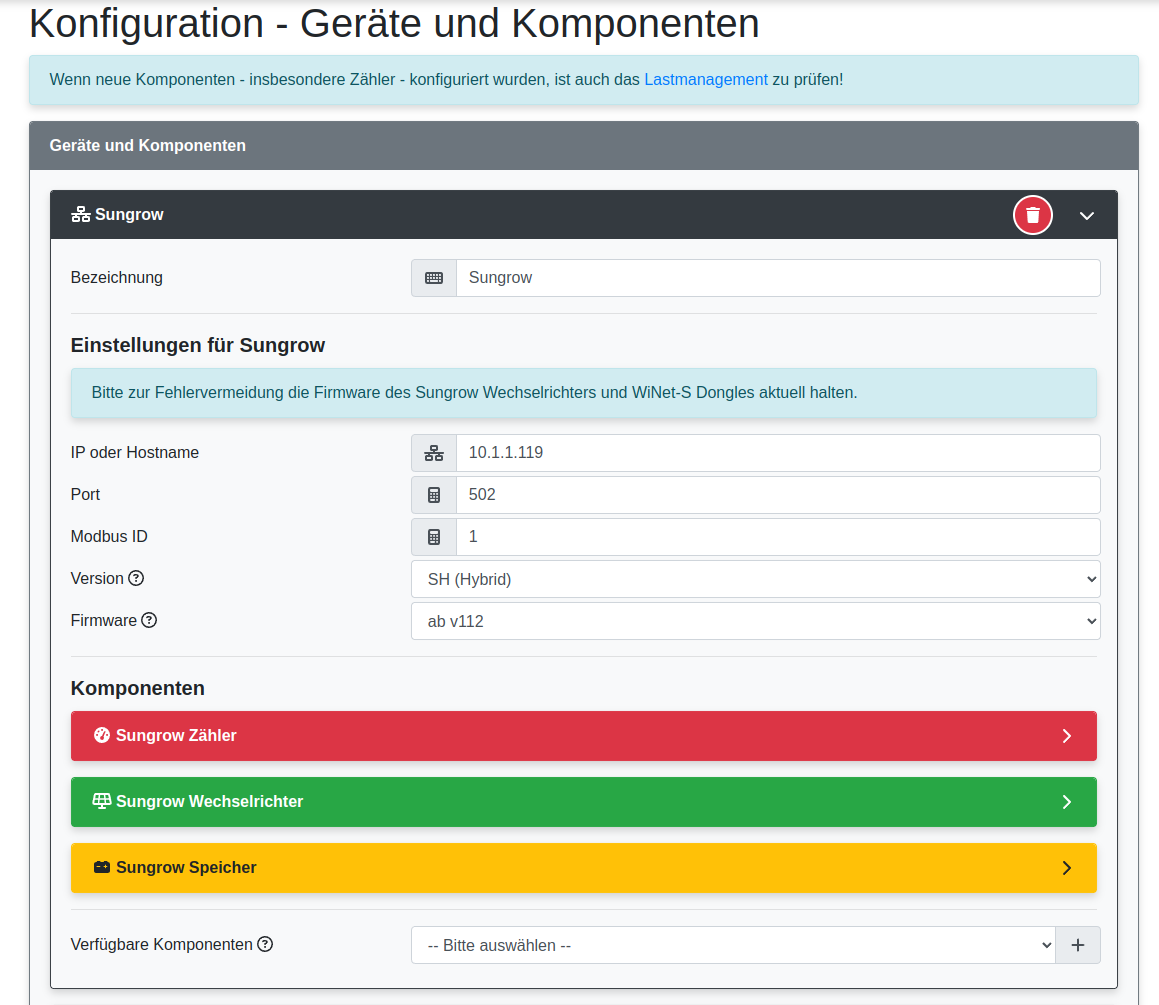Add selected component with plus button
Screen dimensions: 1159x1005
[1078, 946]
